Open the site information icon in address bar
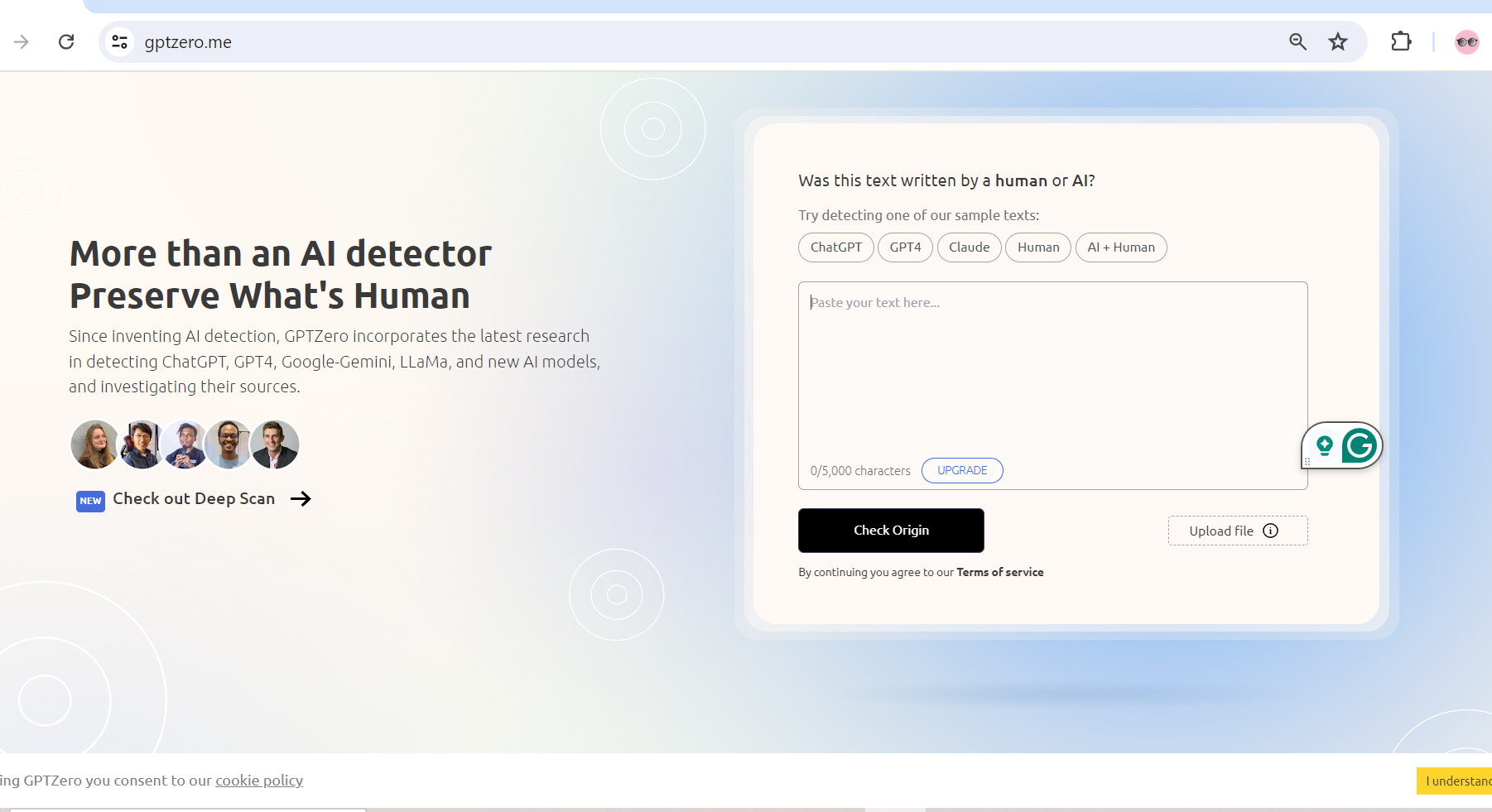The height and width of the screenshot is (812, 1492). pos(118,41)
